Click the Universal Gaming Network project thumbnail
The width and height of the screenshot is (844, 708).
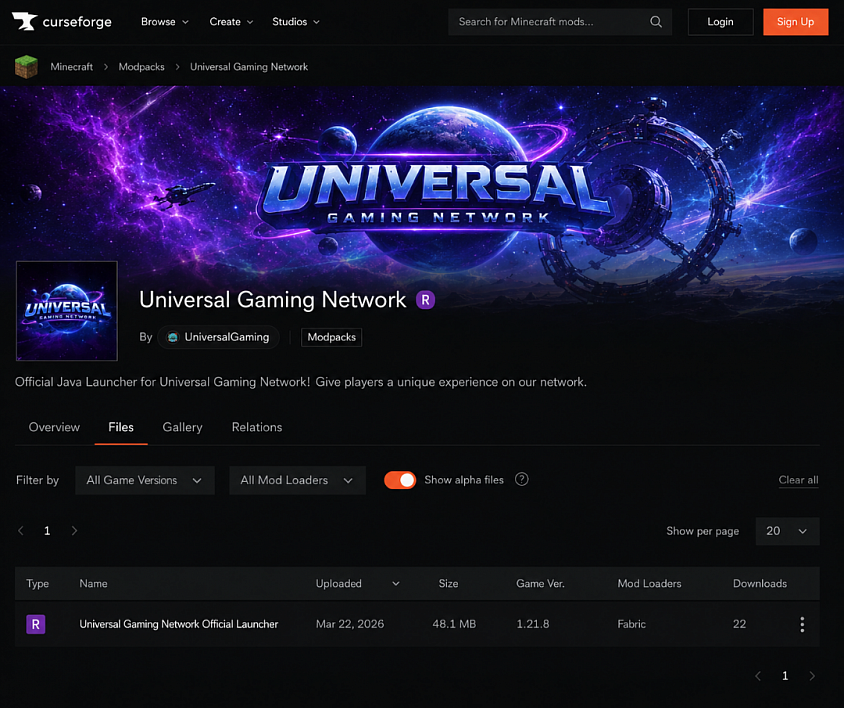click(x=67, y=311)
